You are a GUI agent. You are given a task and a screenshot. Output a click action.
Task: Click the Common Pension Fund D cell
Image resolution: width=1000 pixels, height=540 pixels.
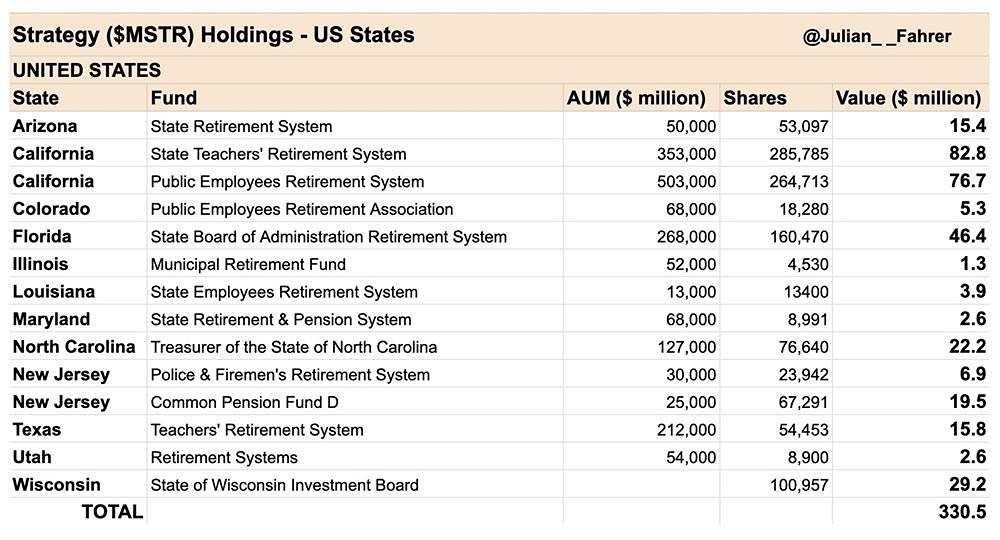pos(244,402)
